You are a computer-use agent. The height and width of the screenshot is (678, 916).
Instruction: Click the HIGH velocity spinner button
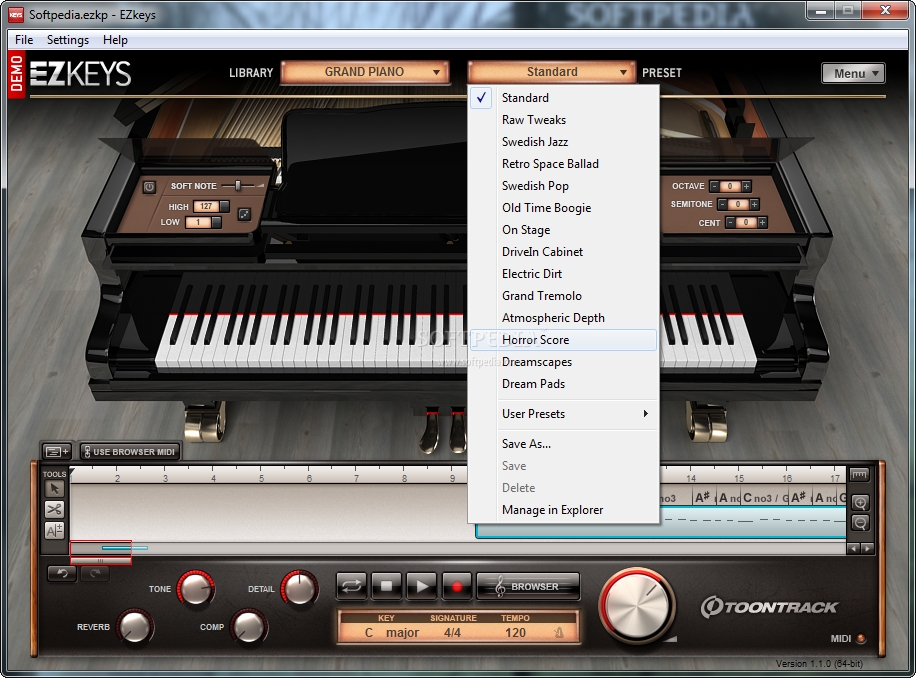click(224, 206)
